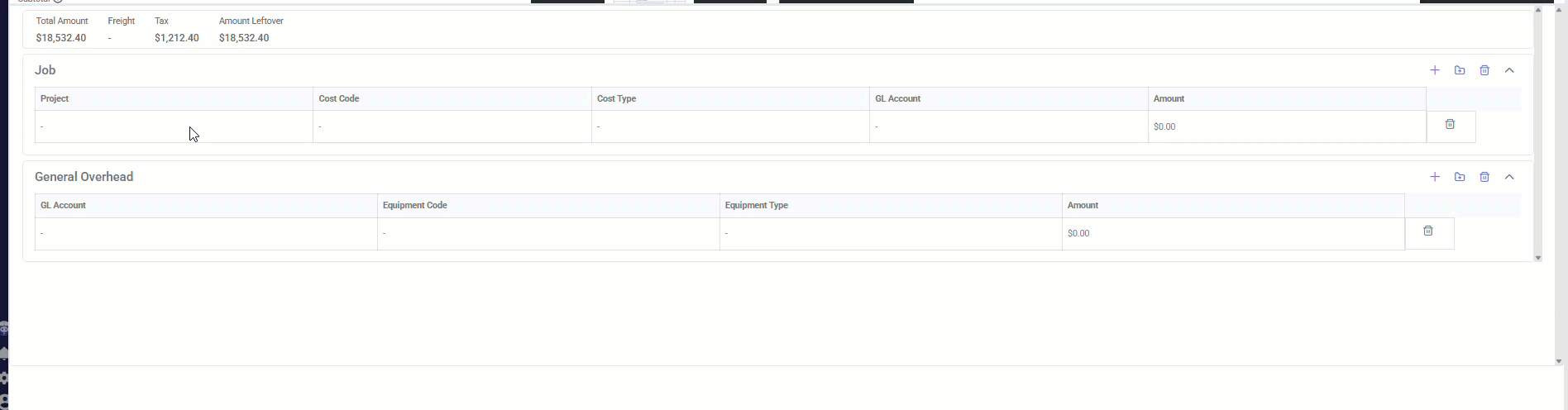The height and width of the screenshot is (410, 1568).
Task: Click the Freight label
Action: coord(122,21)
